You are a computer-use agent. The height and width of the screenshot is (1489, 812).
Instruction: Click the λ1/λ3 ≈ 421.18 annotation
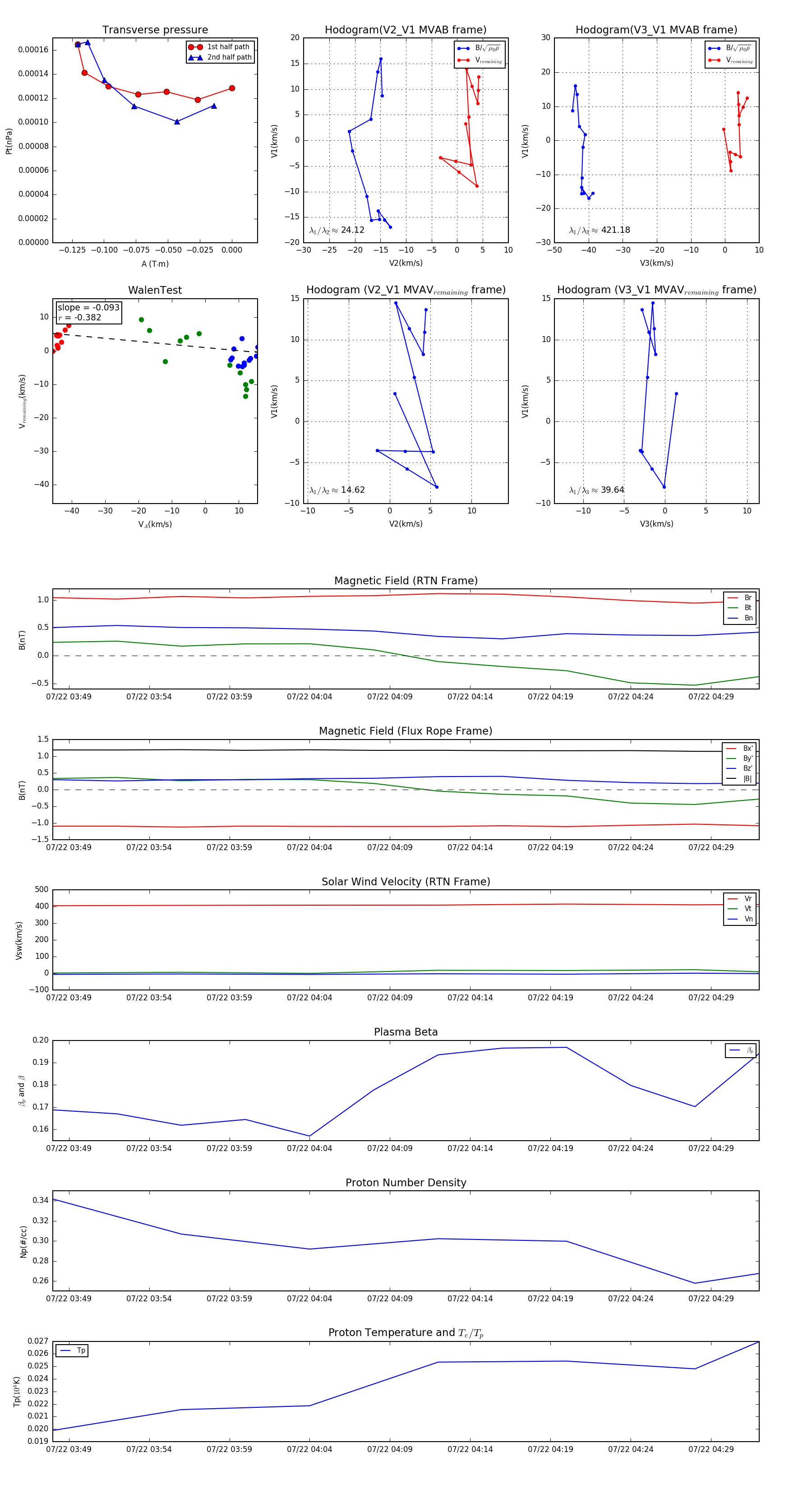point(600,230)
